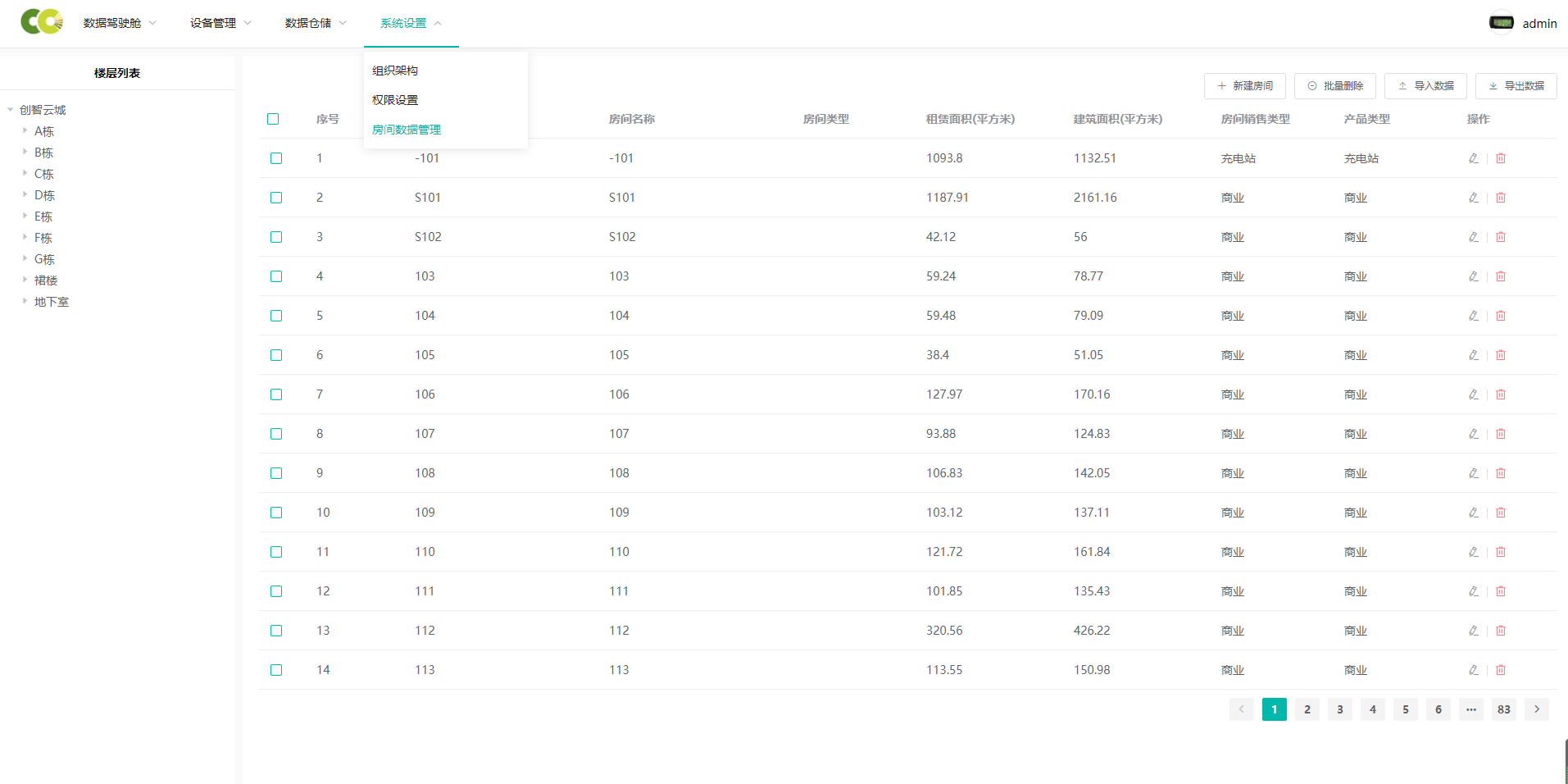Expand the A栋 tree node

pyautogui.click(x=25, y=130)
